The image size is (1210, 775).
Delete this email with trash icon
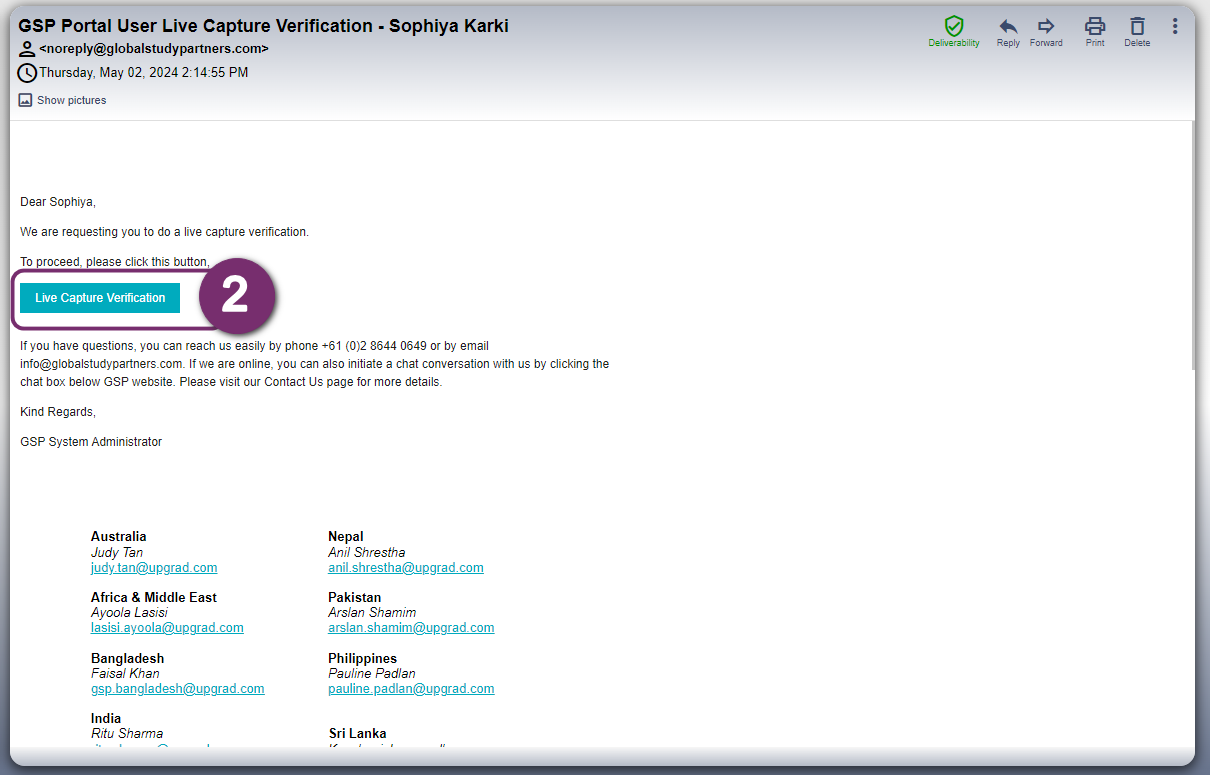click(1137, 26)
